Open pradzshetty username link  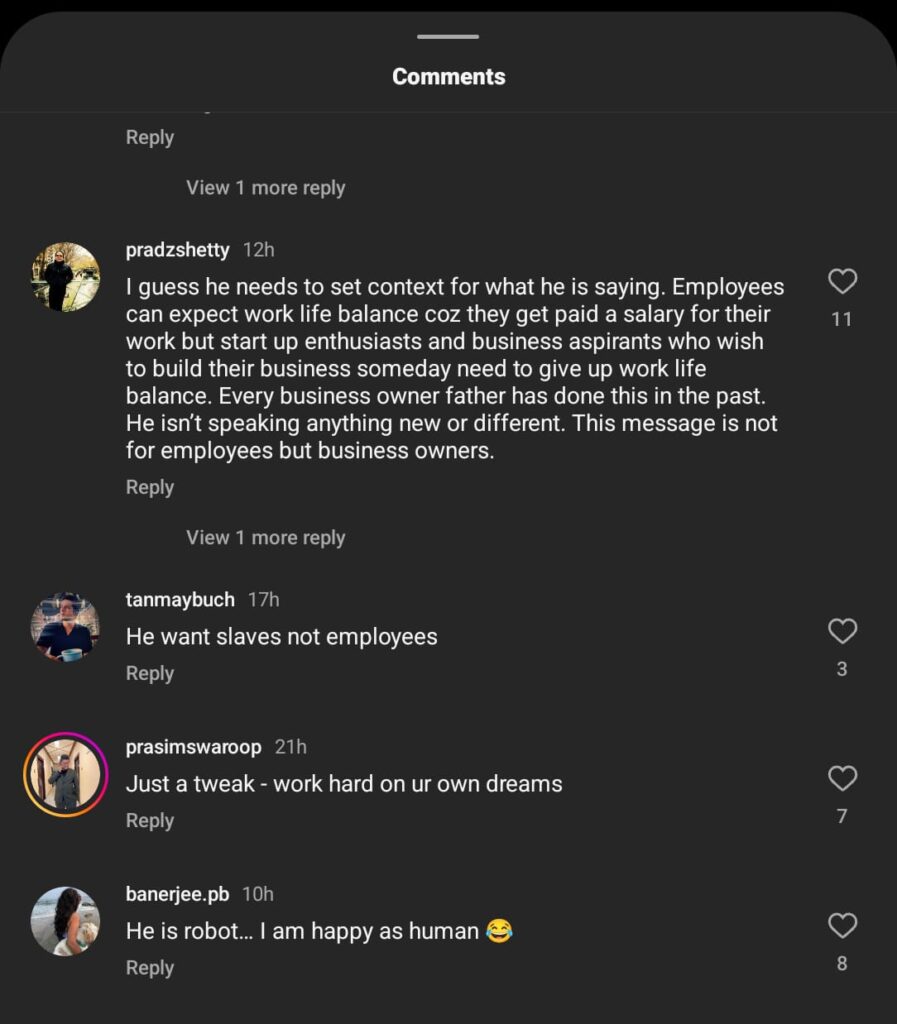click(x=178, y=250)
